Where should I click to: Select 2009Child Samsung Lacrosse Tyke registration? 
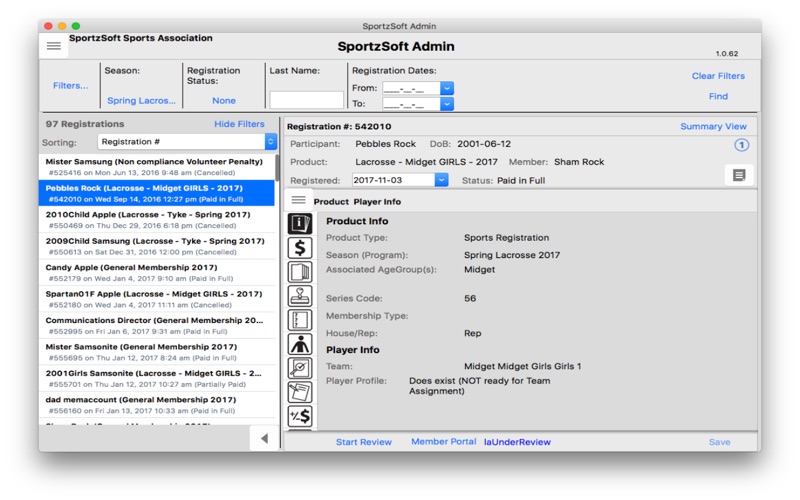point(157,246)
